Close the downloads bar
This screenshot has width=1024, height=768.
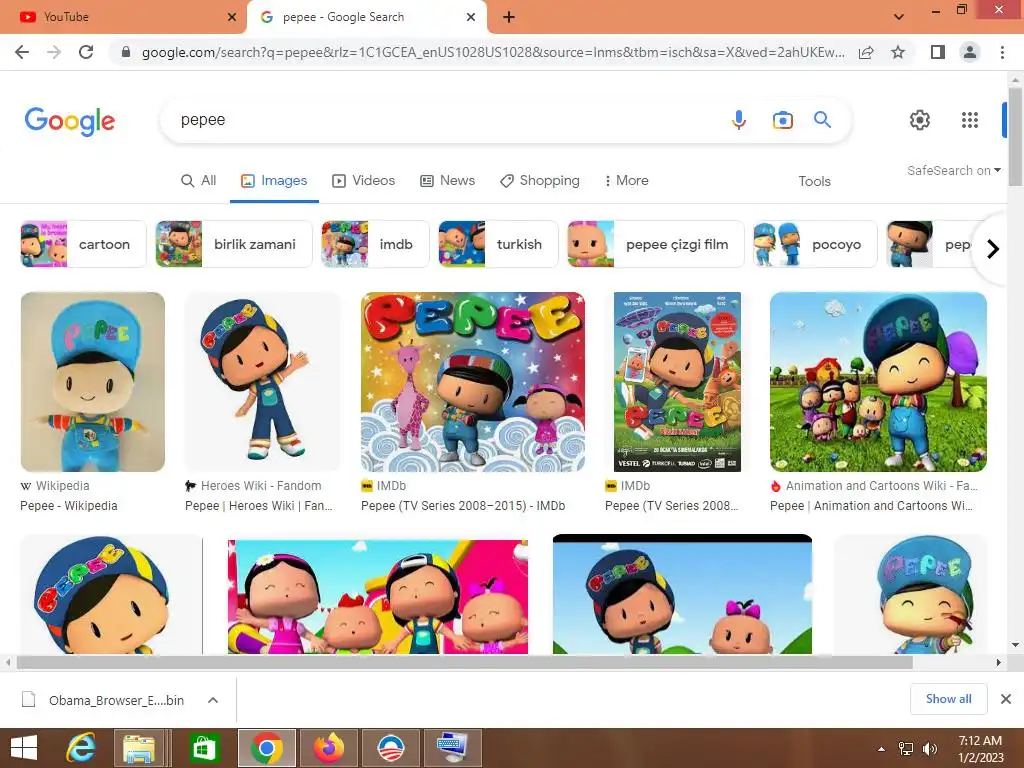tap(1006, 699)
